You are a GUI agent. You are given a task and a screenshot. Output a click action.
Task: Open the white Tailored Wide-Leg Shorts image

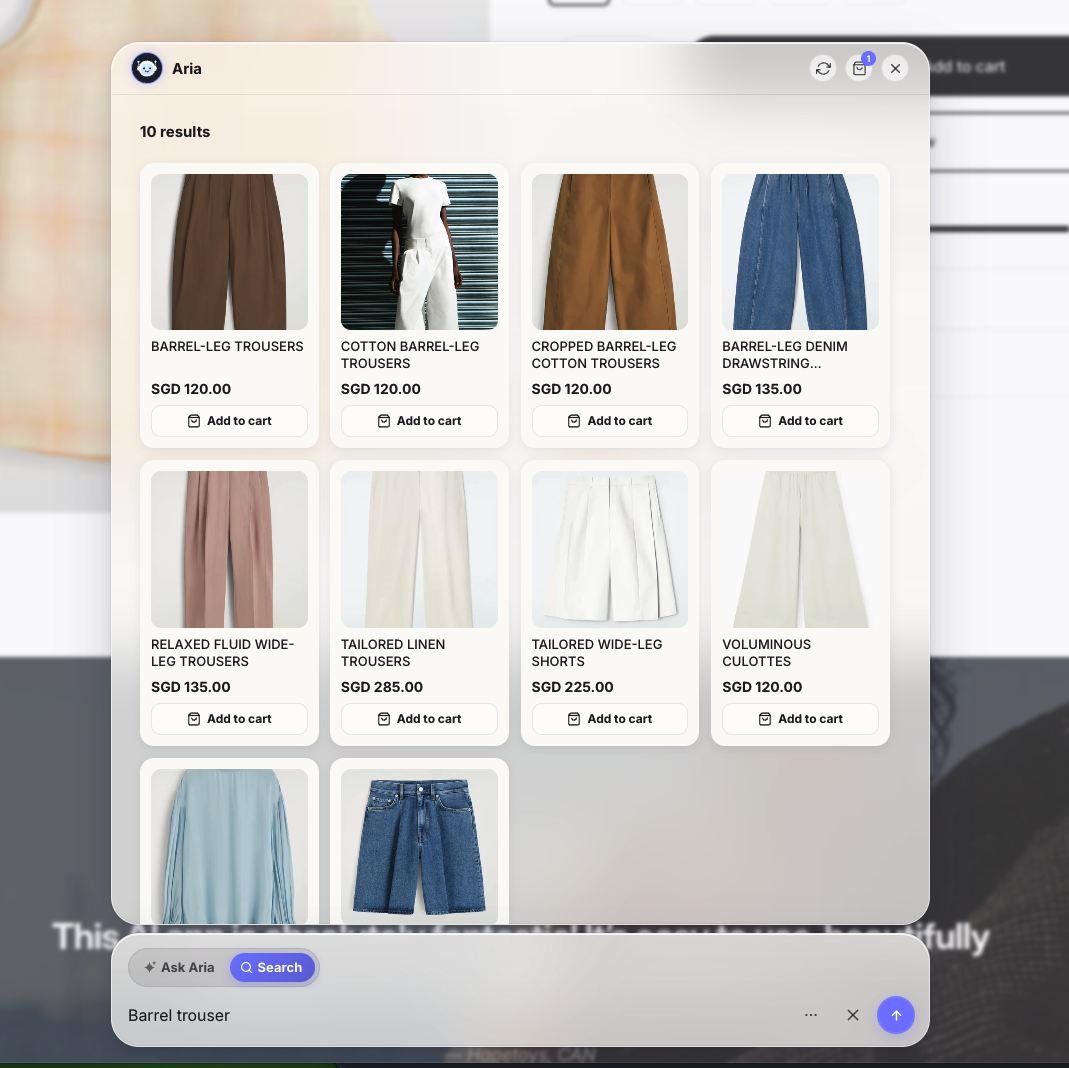point(609,549)
